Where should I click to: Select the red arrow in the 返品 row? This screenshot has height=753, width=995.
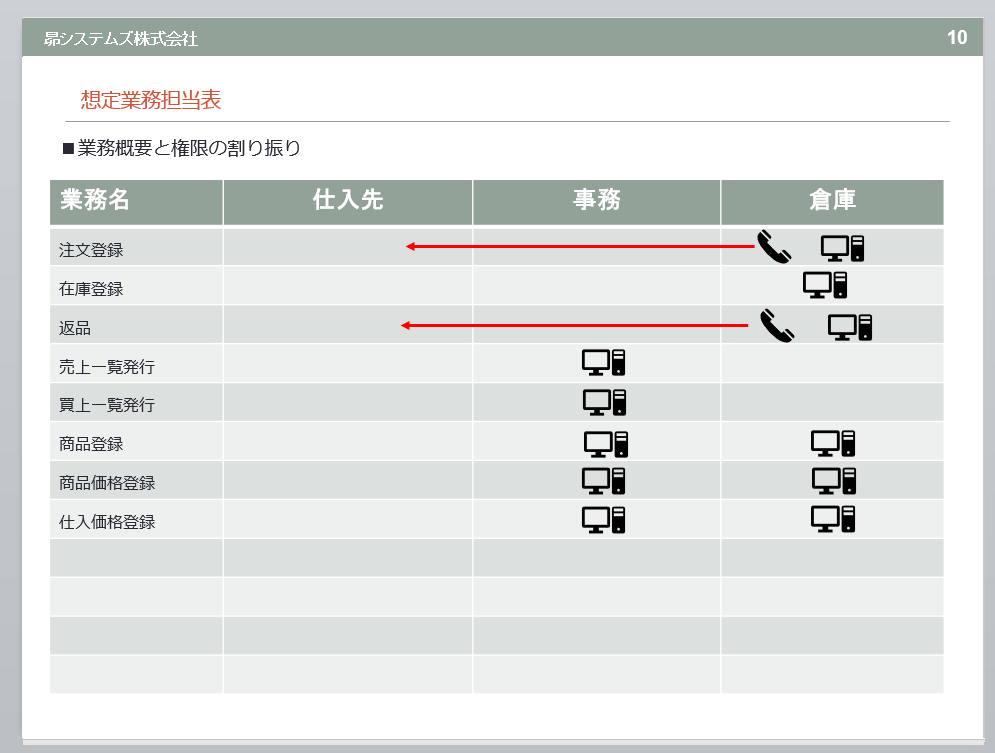(574, 325)
